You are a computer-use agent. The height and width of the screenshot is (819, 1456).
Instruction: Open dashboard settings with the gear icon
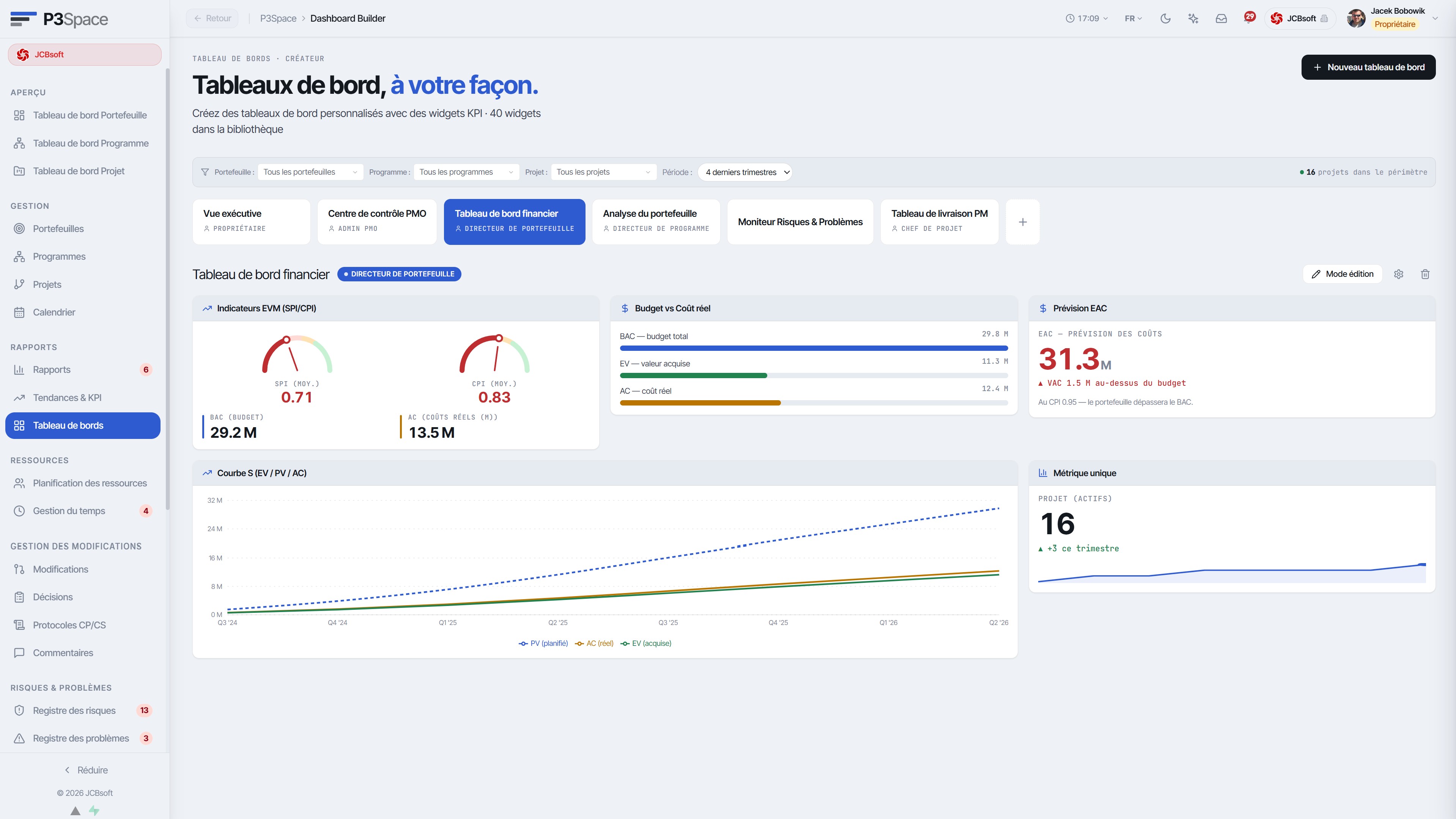(x=1398, y=274)
